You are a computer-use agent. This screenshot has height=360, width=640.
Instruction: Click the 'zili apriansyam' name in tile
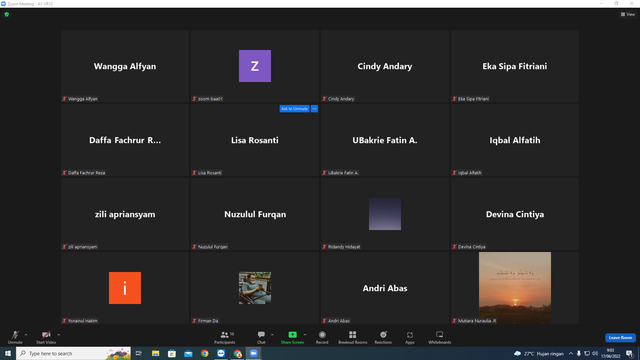tap(125, 214)
